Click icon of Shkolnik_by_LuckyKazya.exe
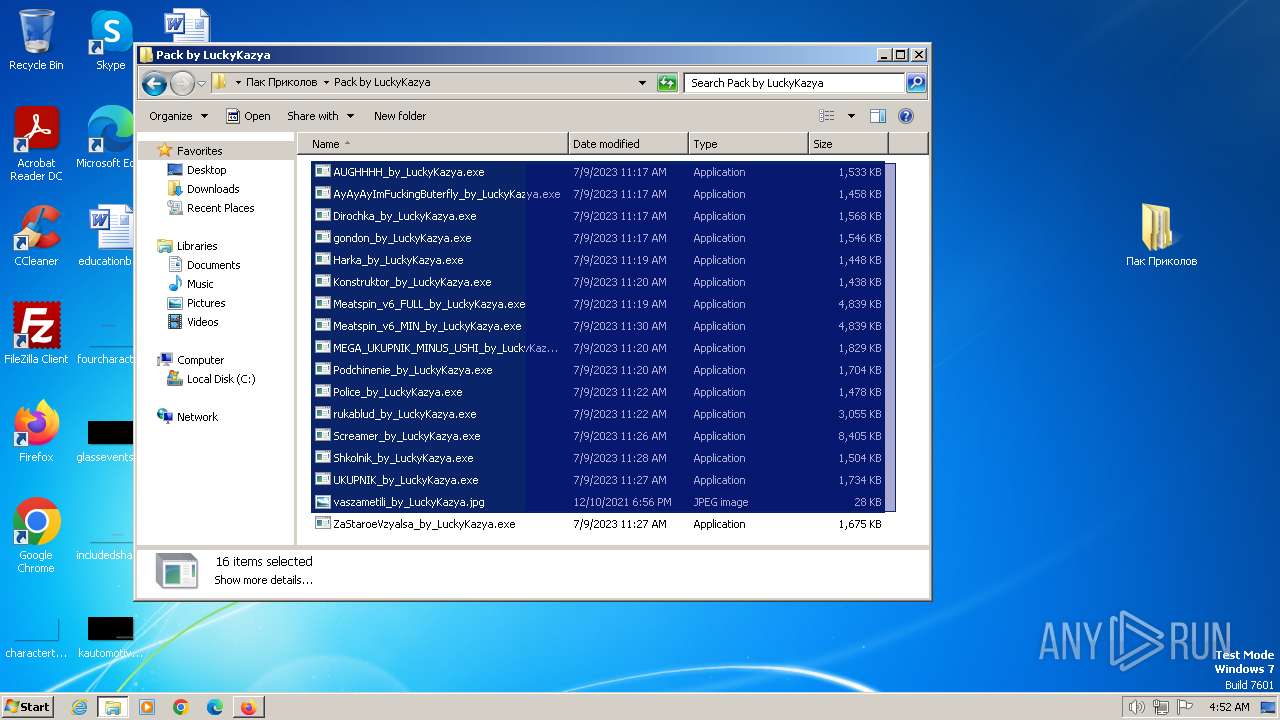Image resolution: width=1280 pixels, height=720 pixels. (x=323, y=457)
